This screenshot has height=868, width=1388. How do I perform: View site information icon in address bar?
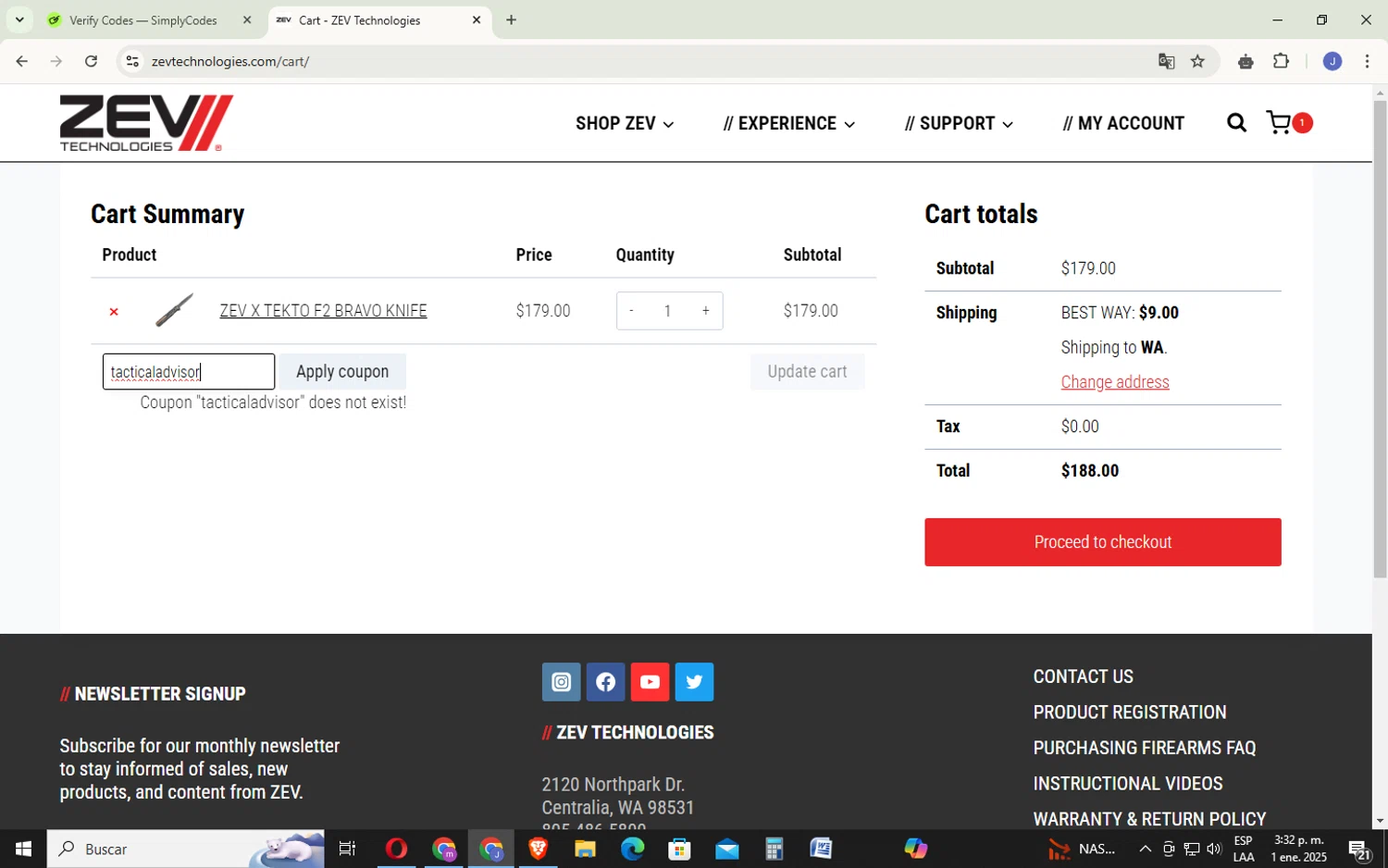[132, 61]
